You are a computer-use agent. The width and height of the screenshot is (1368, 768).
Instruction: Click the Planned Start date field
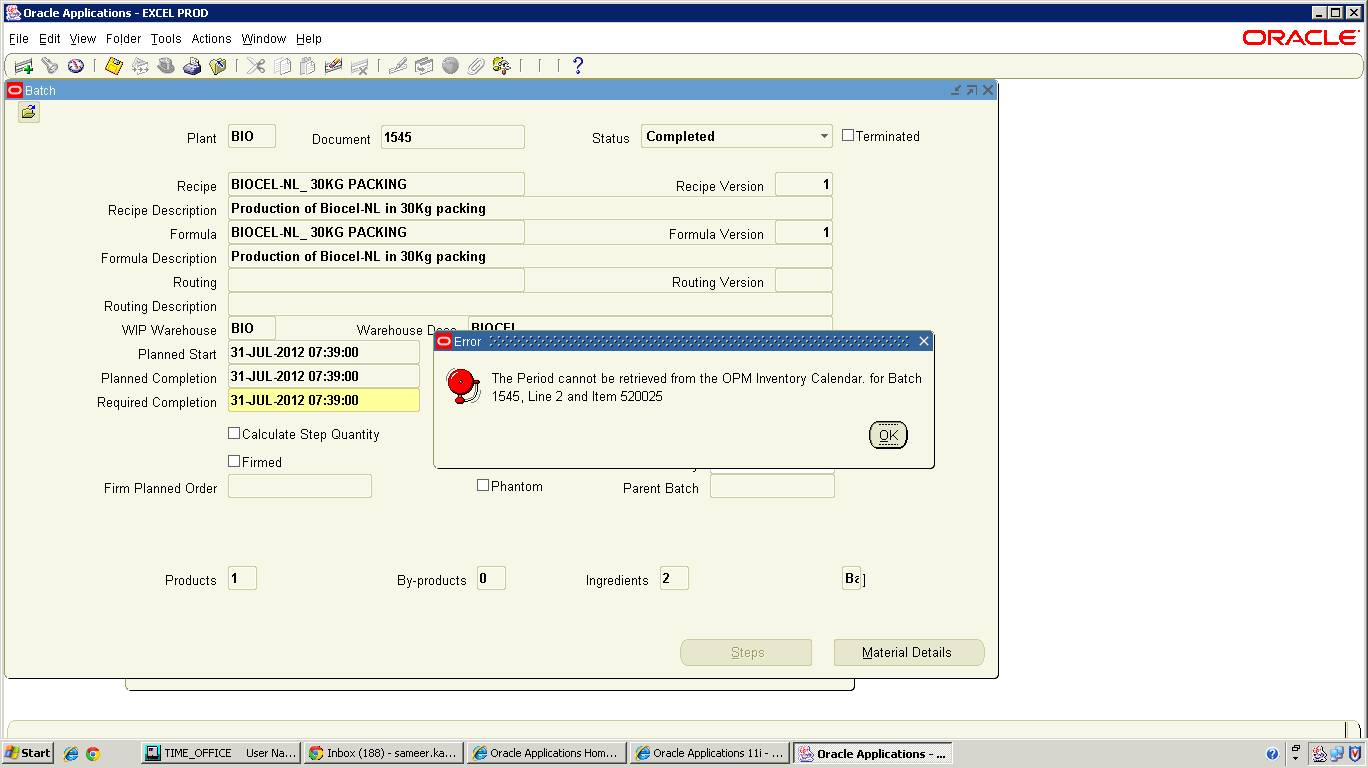pyautogui.click(x=324, y=353)
